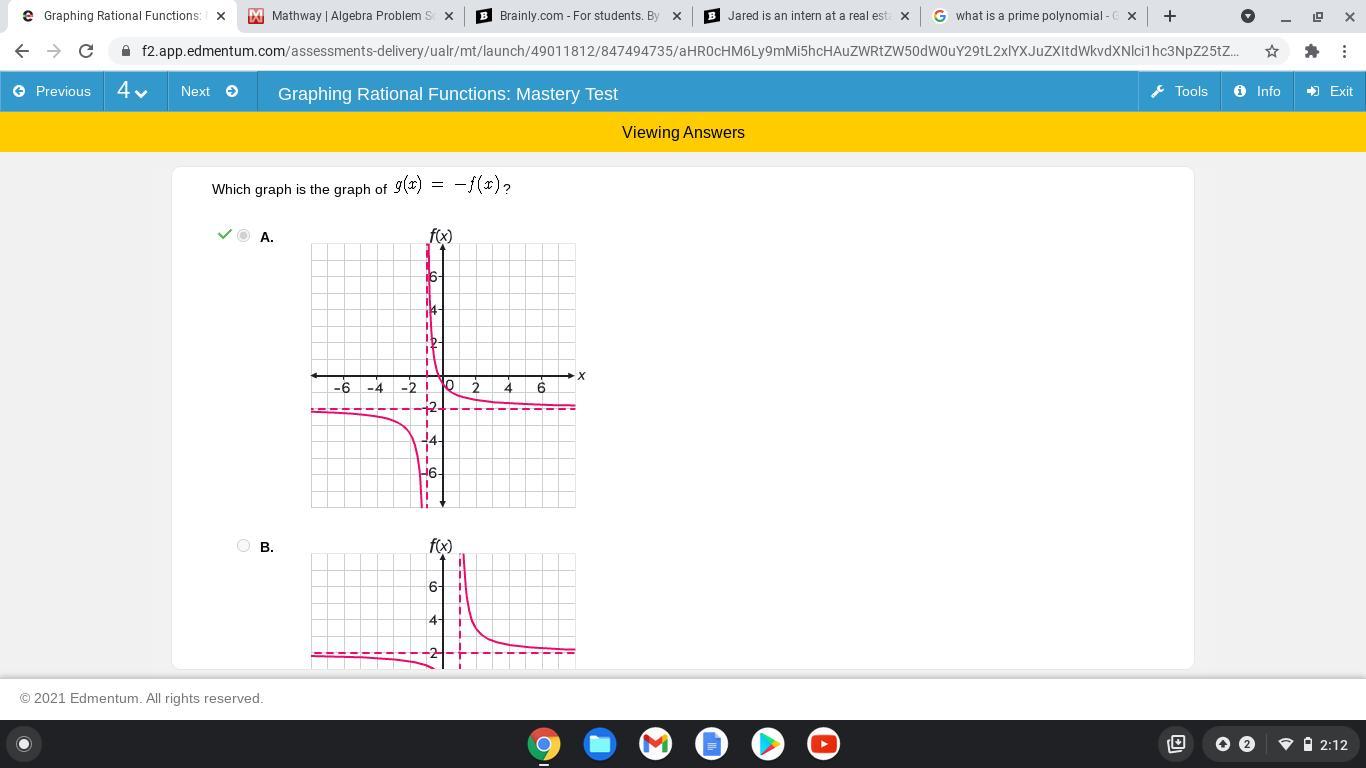Close the Brainly.com tab
Screen dimensions: 1366x768
[677, 16]
